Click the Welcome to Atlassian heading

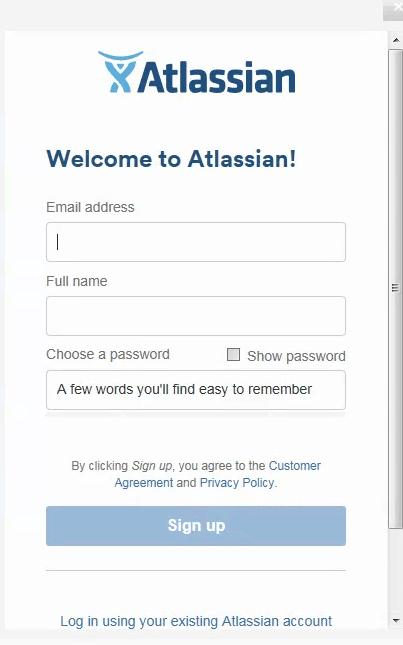tap(171, 159)
